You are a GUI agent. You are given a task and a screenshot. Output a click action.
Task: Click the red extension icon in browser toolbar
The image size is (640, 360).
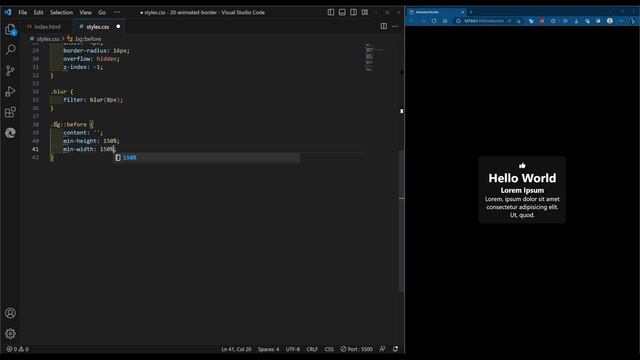542,21
